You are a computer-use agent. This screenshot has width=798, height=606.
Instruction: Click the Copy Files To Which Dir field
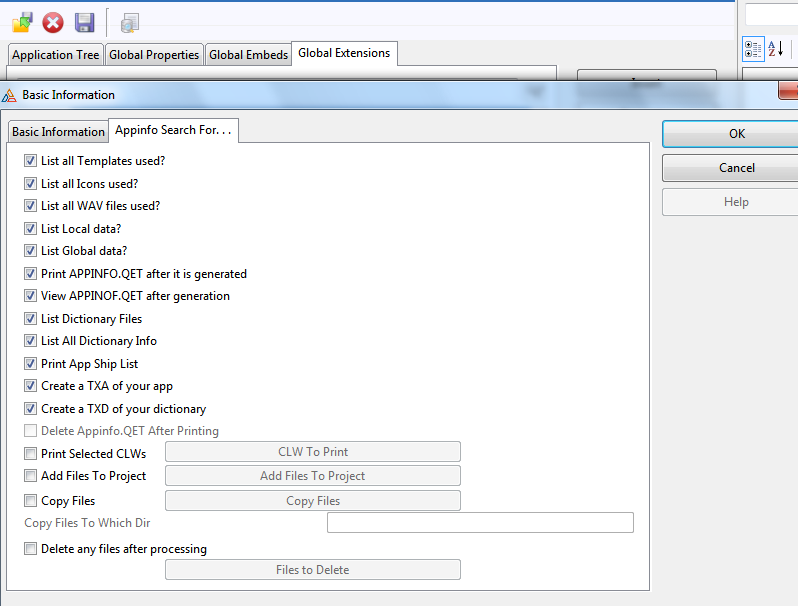[x=480, y=523]
